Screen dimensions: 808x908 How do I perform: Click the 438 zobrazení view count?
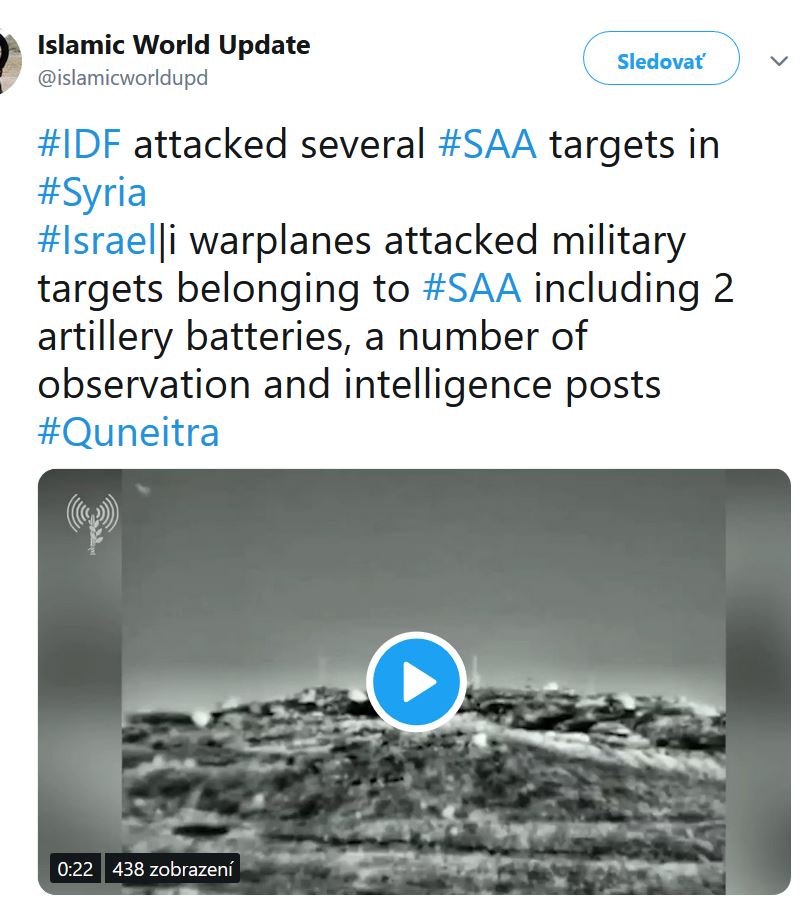(172, 869)
